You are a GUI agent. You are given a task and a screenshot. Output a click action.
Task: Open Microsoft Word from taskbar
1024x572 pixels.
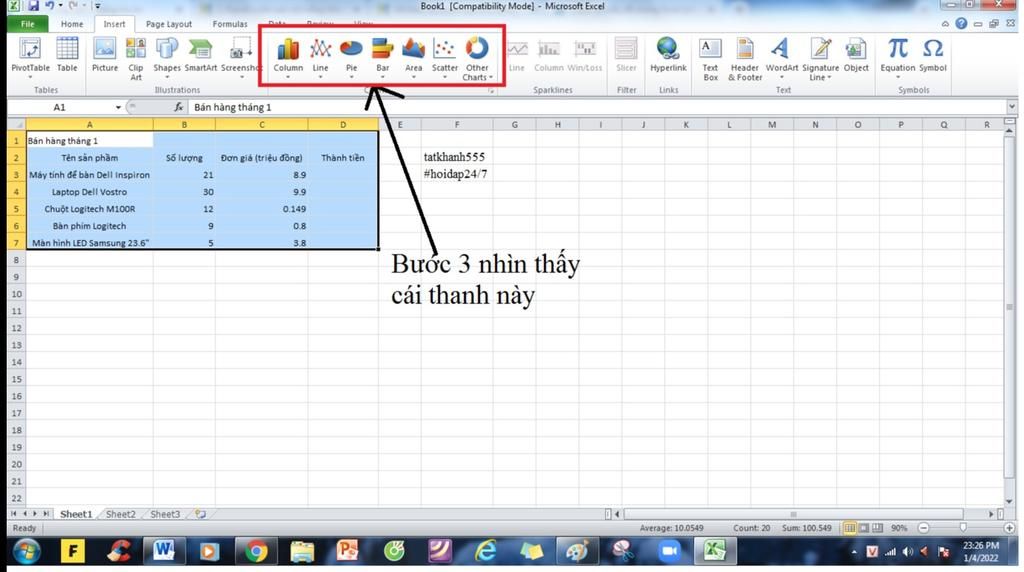point(163,552)
